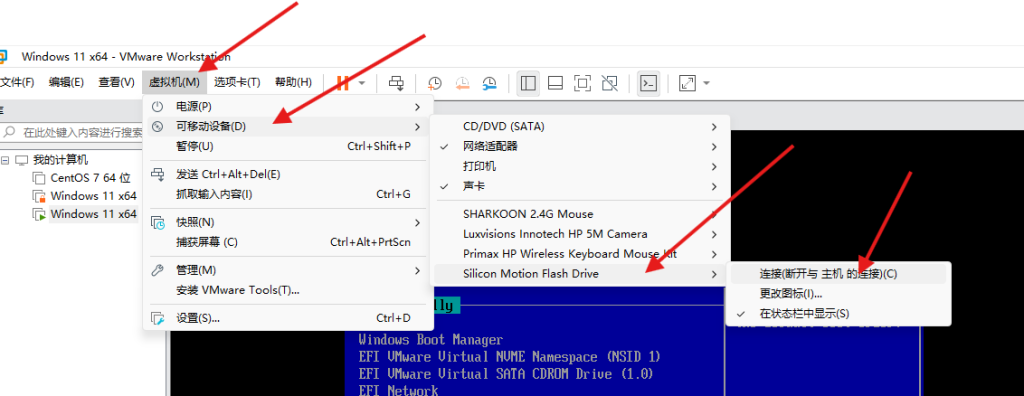Open SHARKOON 2.4G Mouse device submenu
The height and width of the screenshot is (396, 1024).
[x=579, y=214]
